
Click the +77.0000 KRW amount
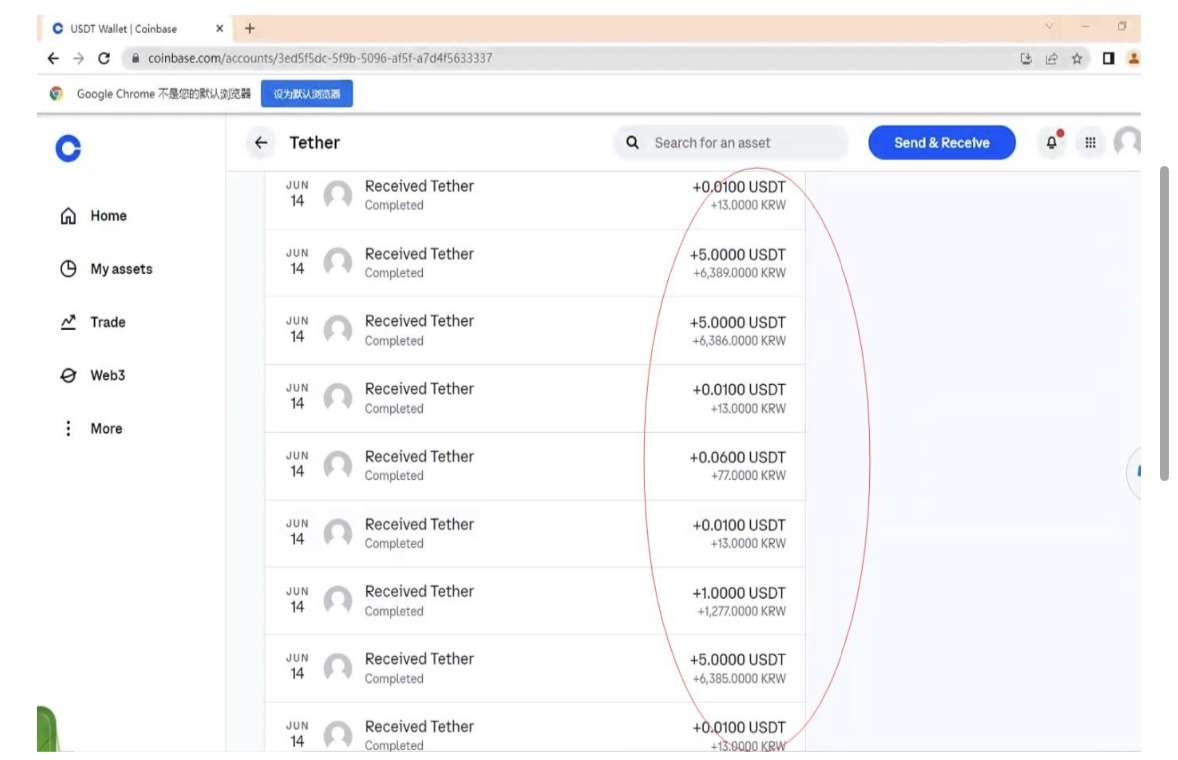[748, 475]
